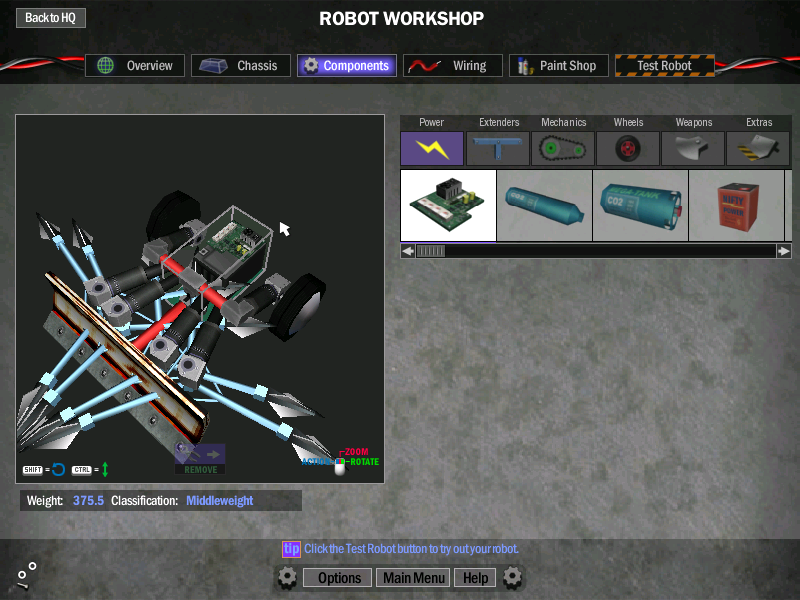
Task: Switch to the Components tab
Action: point(347,65)
